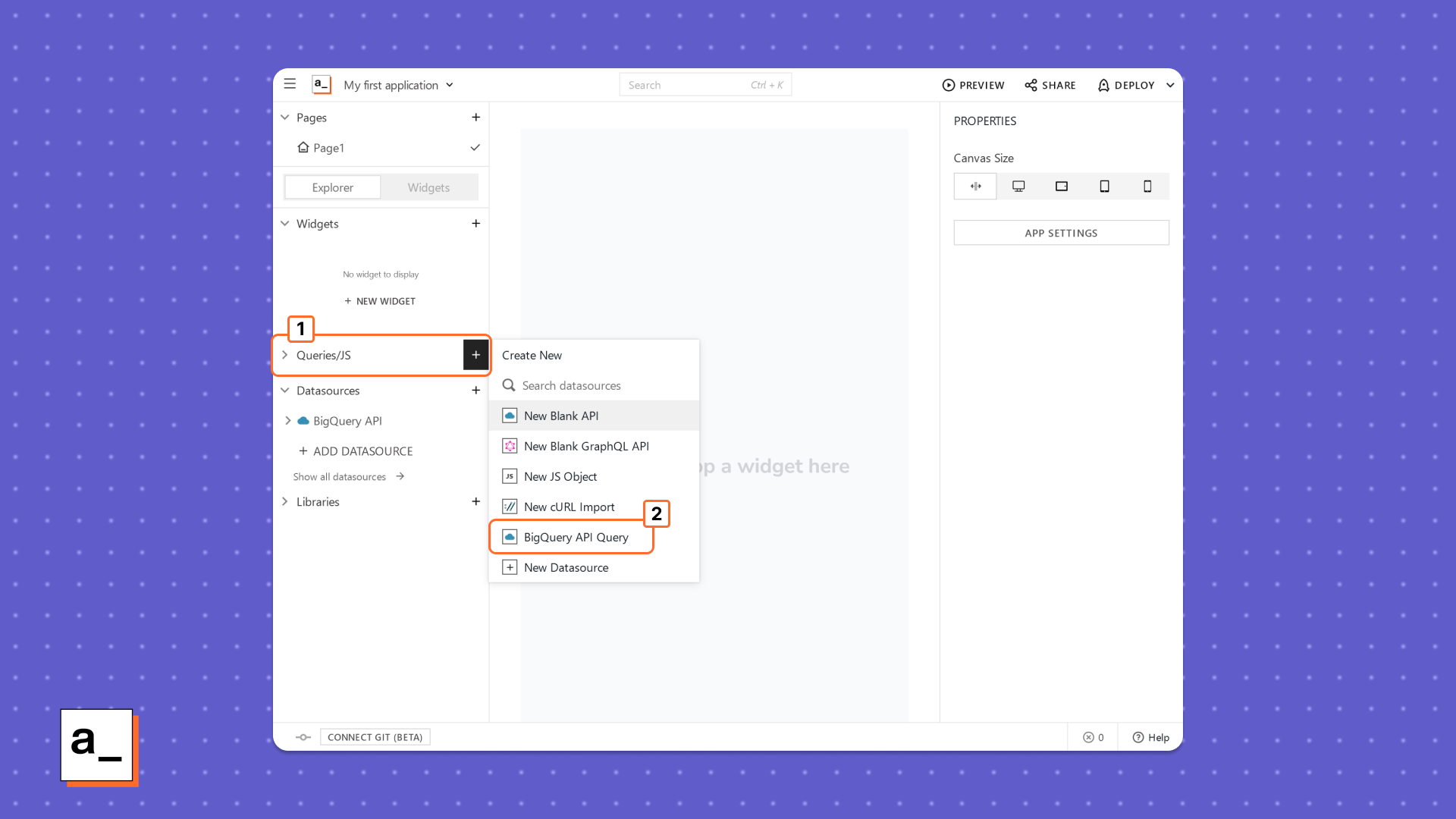
Task: Click CONNECT GIT (BETA)
Action: tap(375, 737)
